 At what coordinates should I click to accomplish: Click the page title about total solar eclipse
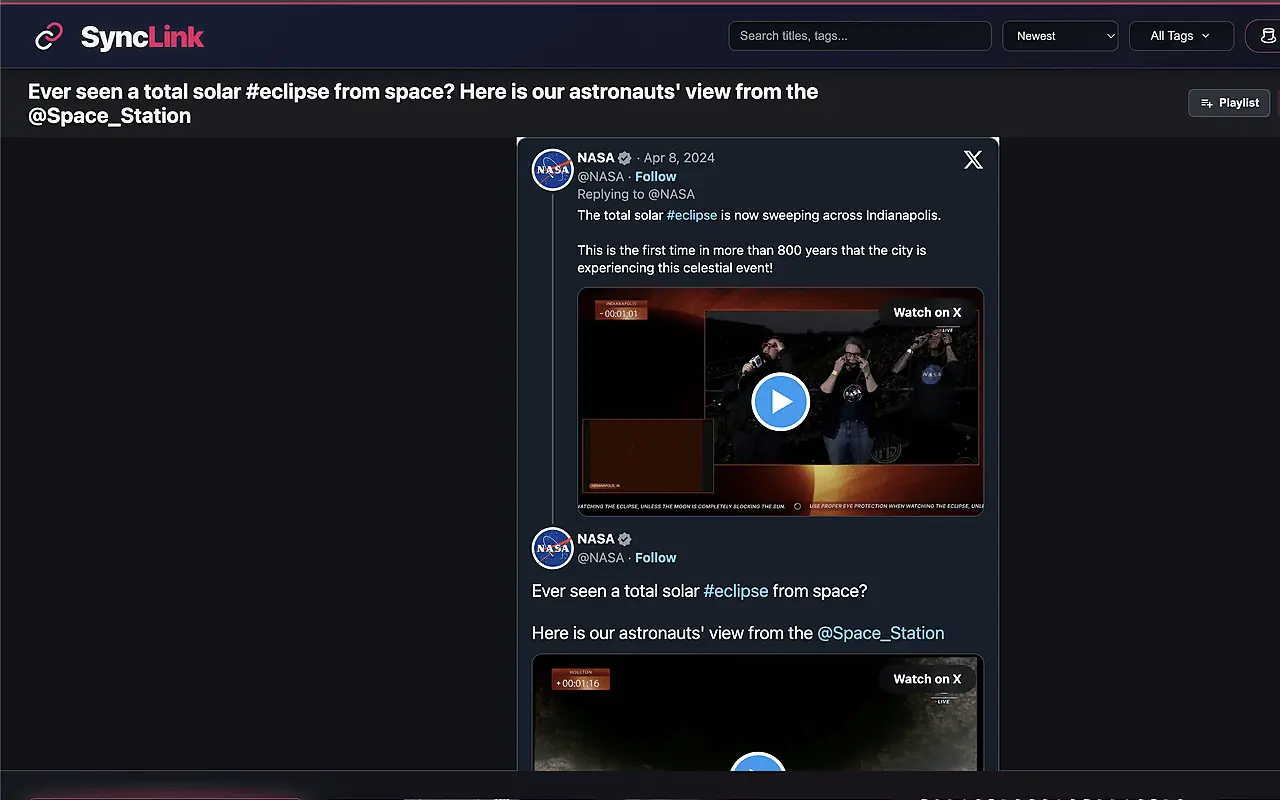pos(423,103)
